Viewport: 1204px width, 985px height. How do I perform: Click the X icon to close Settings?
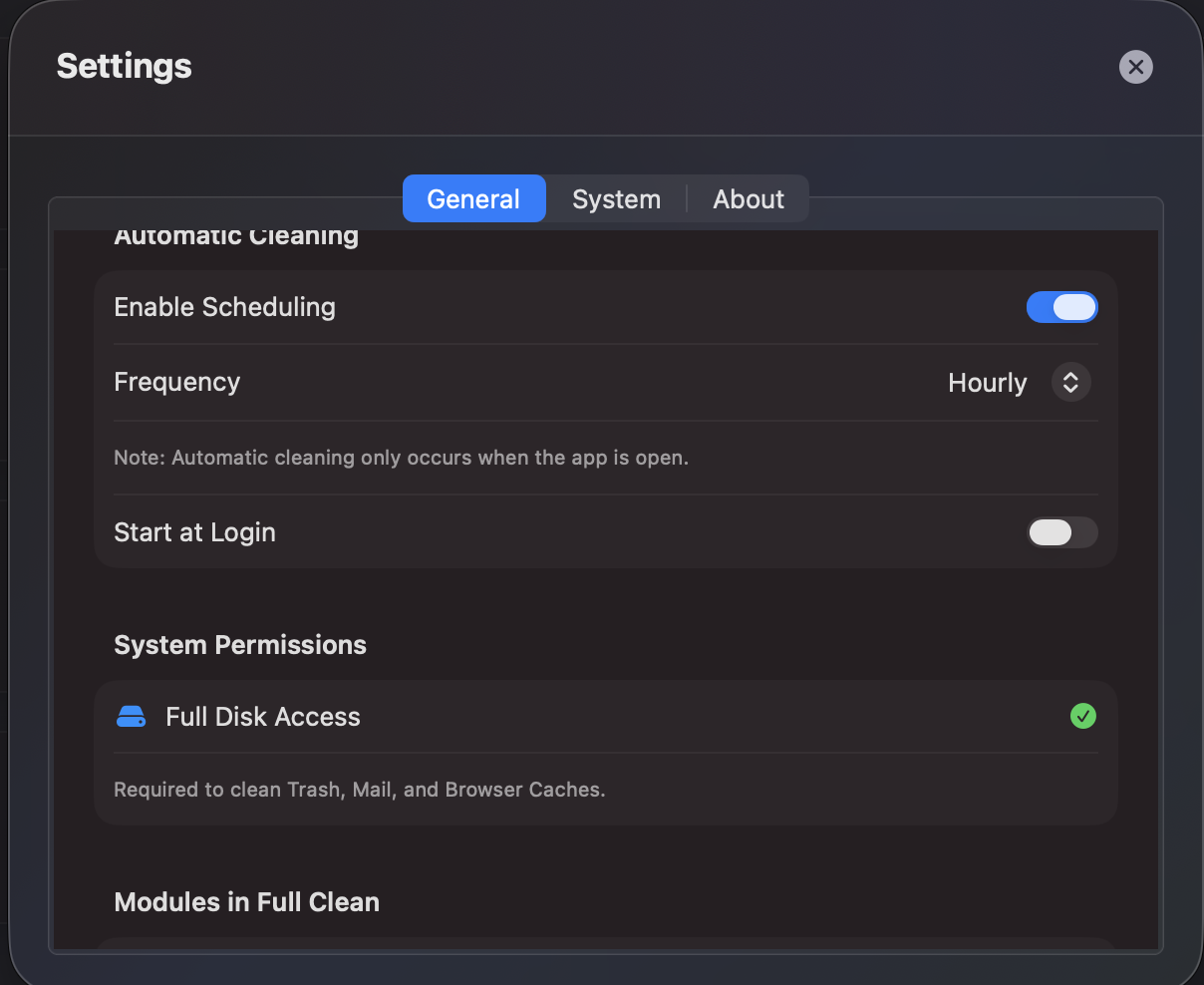1135,67
